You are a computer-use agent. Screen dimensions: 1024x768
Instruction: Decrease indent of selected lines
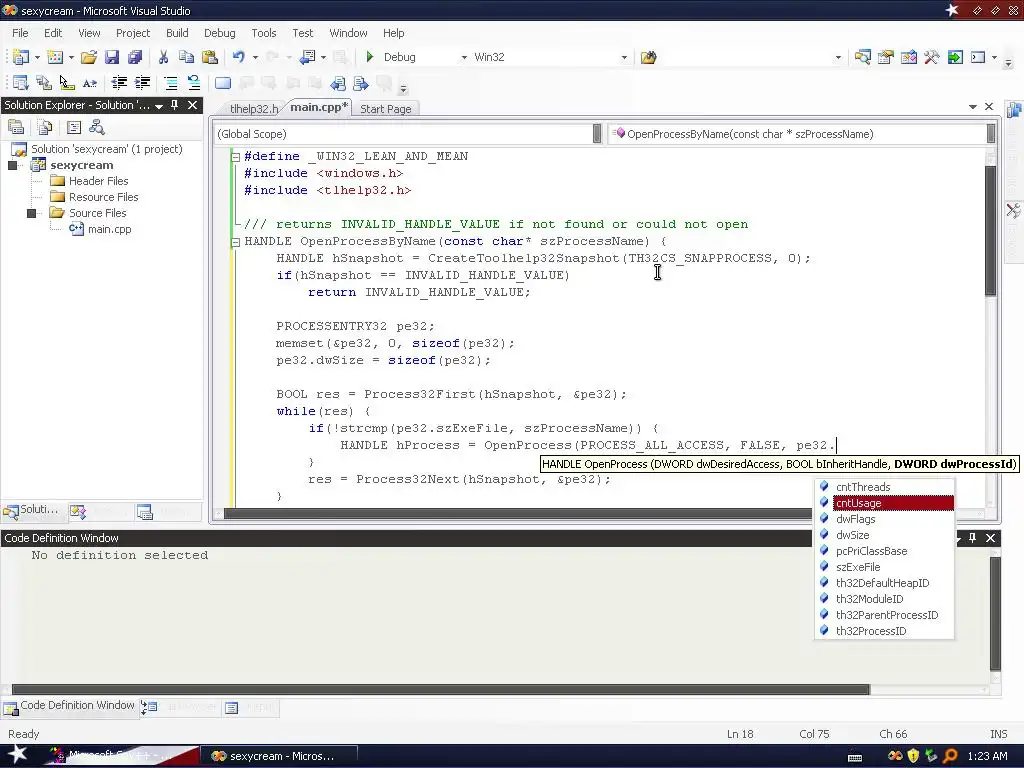point(119,83)
